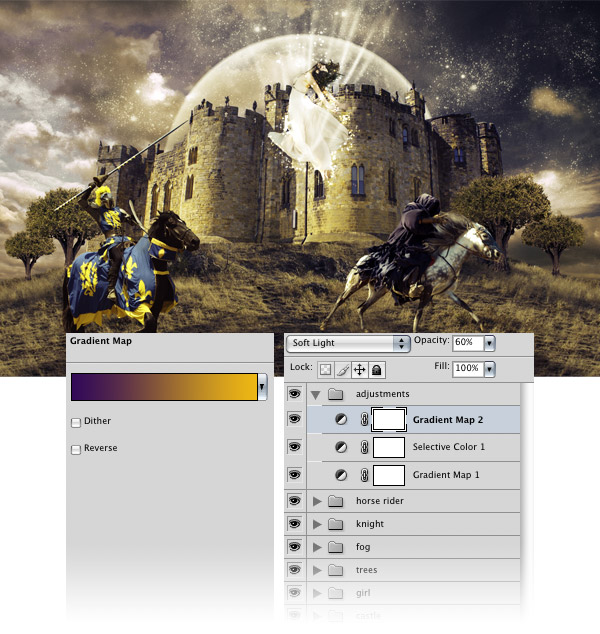This screenshot has height=634, width=600.
Task: Hide the Selective Color 1 layer
Action: point(294,446)
